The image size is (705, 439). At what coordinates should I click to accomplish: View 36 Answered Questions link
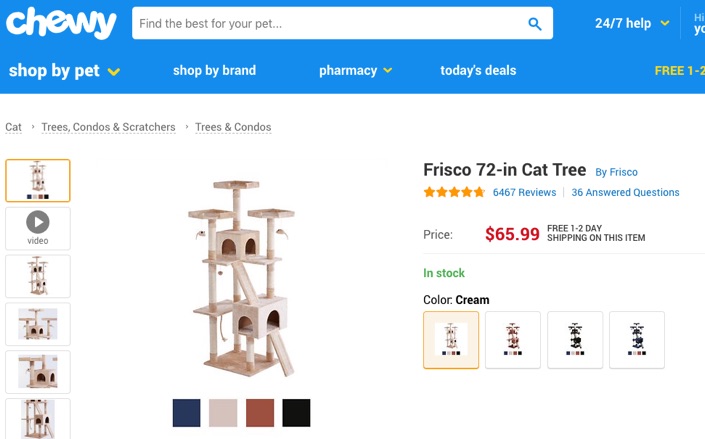click(x=625, y=192)
